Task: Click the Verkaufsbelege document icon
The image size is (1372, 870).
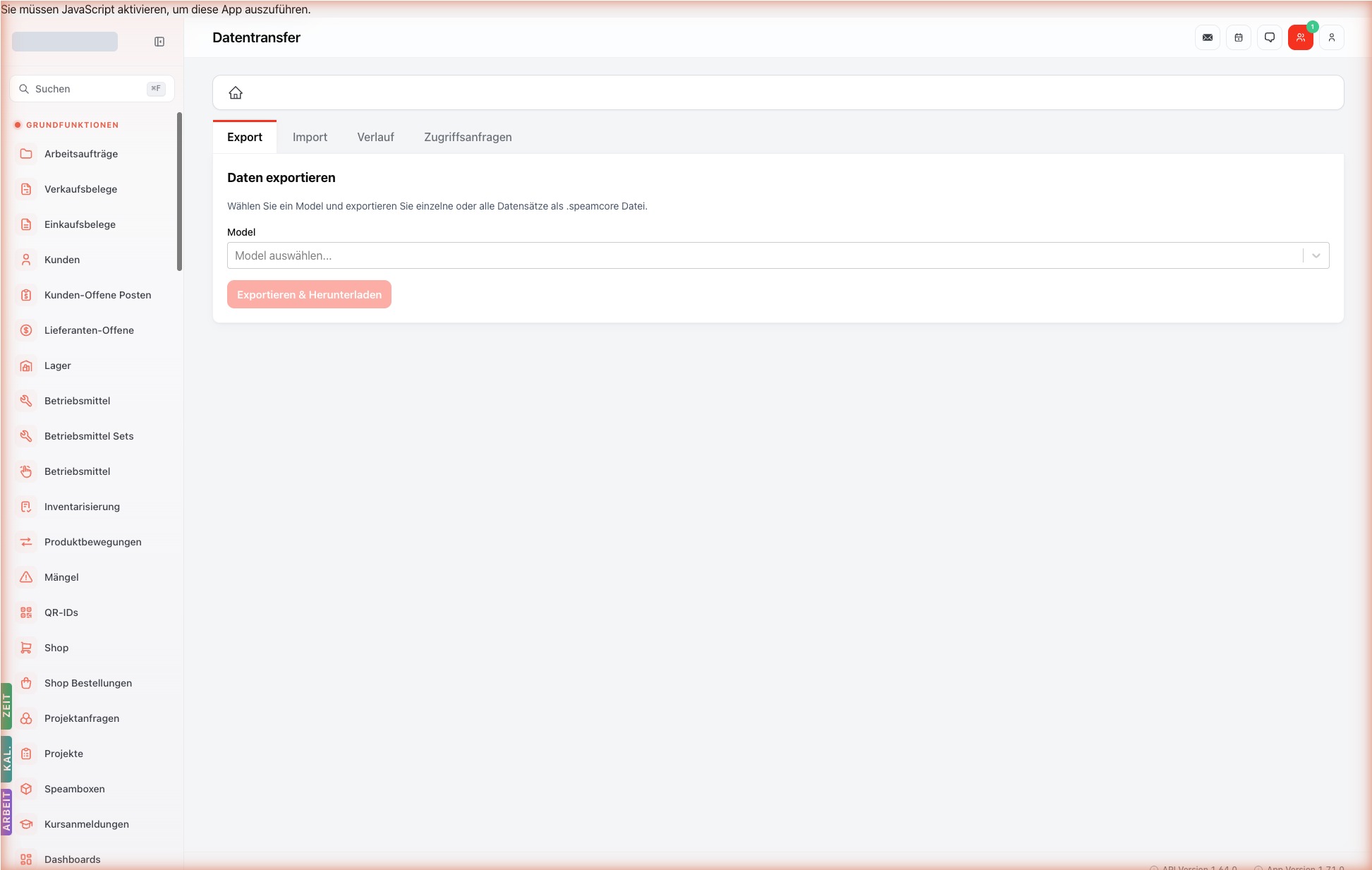Action: pyautogui.click(x=26, y=189)
